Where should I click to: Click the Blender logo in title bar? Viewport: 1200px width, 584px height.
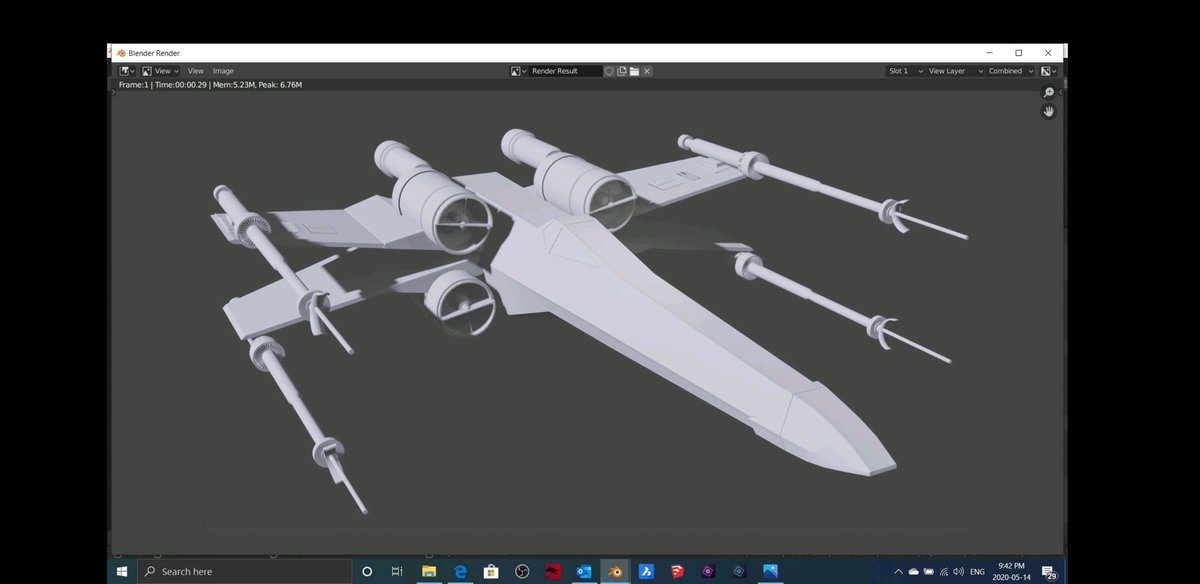pos(121,52)
